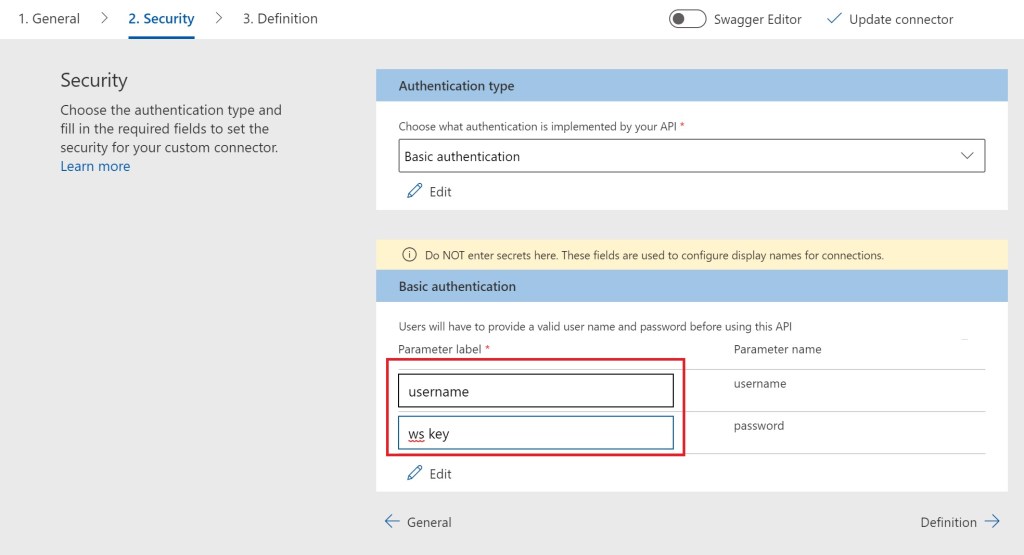Click the Update connector button label

pyautogui.click(x=901, y=19)
